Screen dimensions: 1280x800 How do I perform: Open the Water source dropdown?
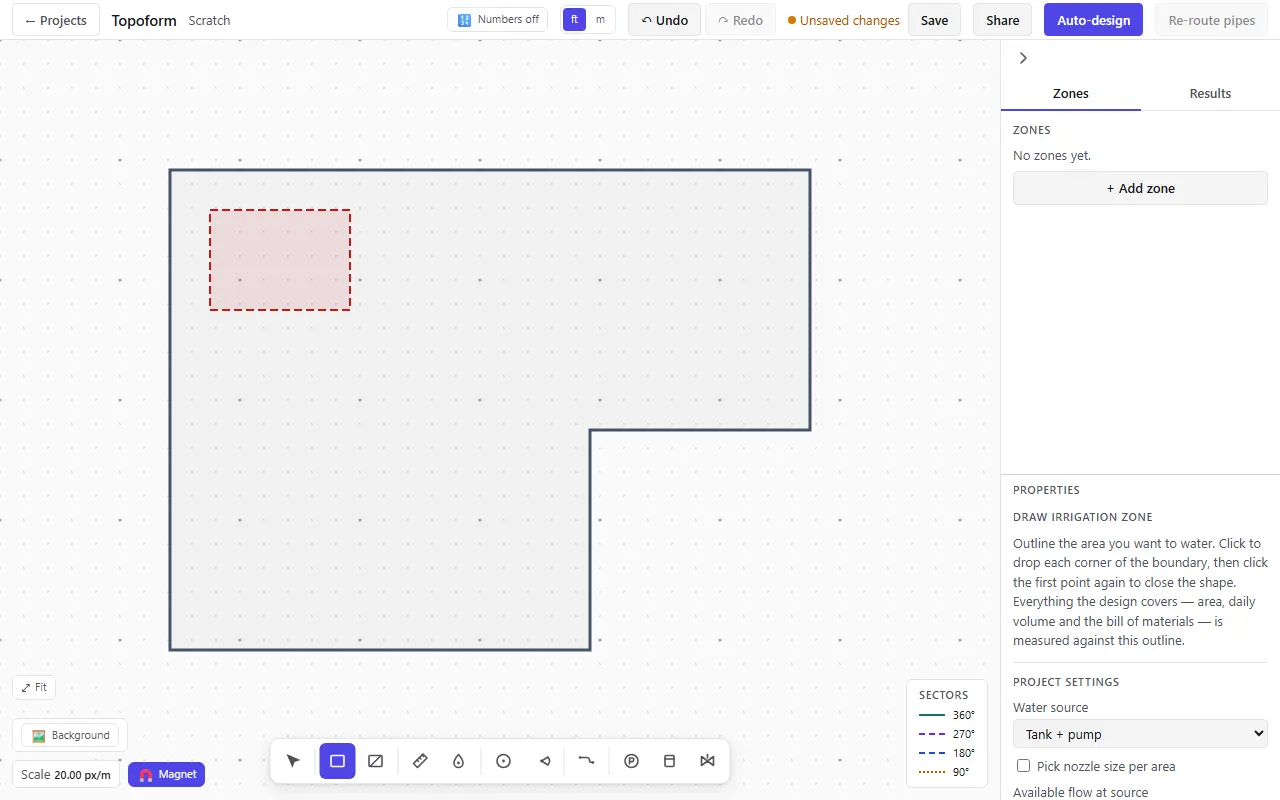pos(1140,734)
